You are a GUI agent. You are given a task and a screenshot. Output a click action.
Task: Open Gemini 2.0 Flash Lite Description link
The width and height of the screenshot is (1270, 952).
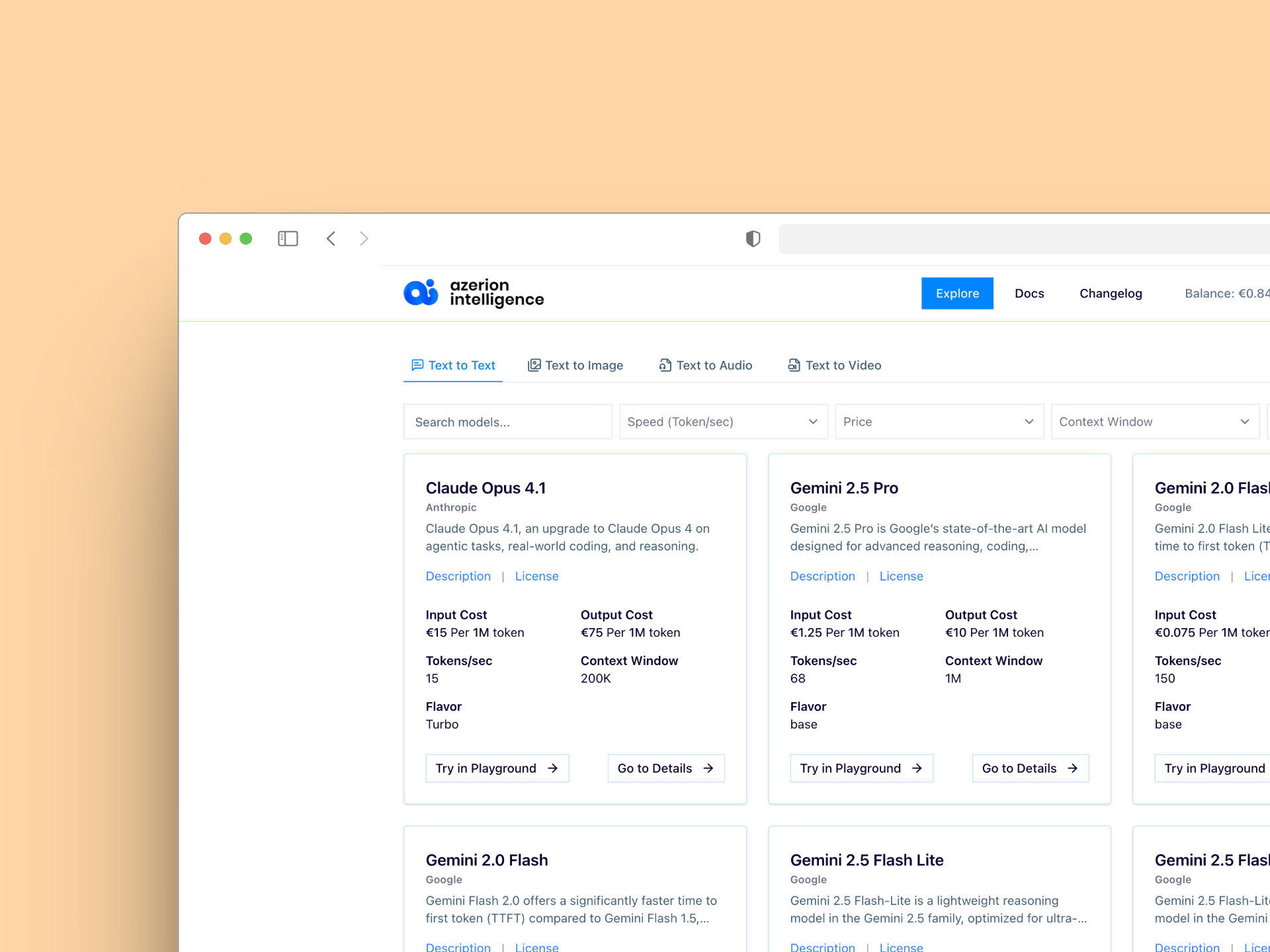1187,576
